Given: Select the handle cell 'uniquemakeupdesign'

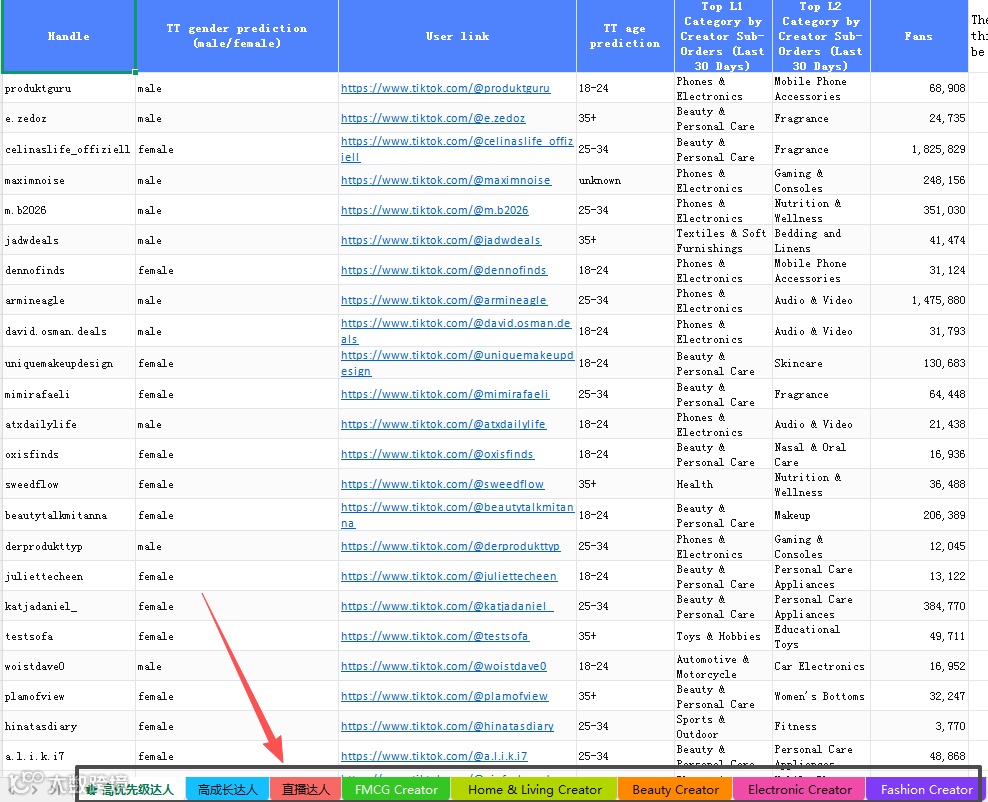Looking at the screenshot, I should (69, 363).
